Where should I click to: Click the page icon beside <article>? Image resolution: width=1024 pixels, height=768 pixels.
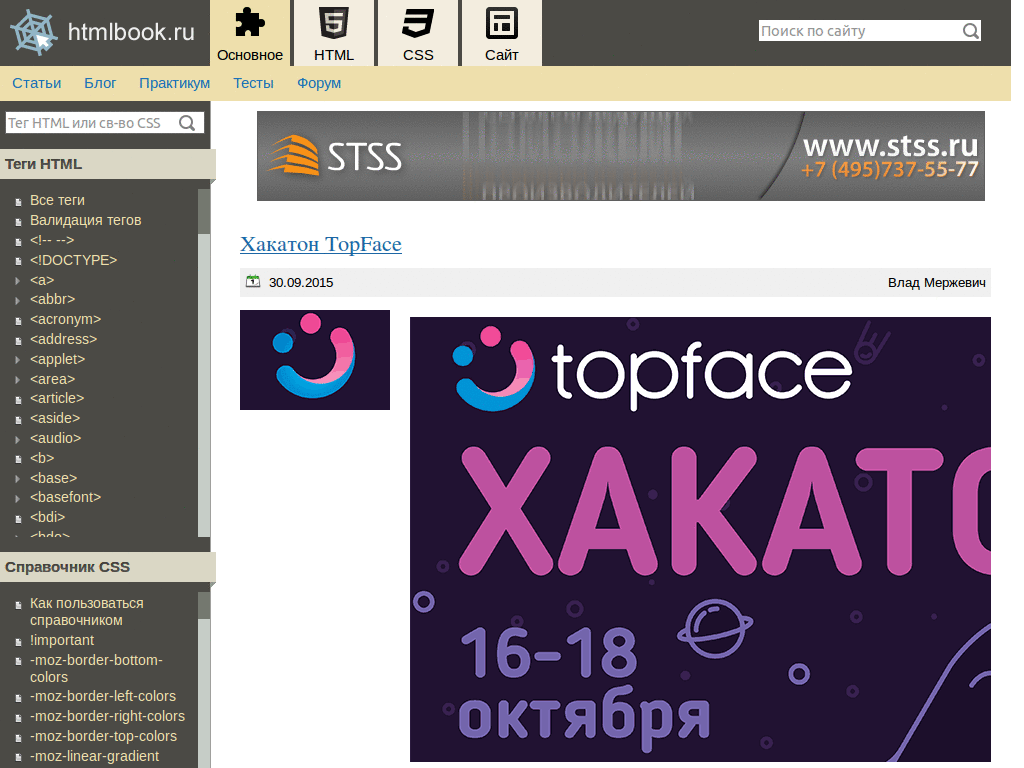tap(18, 400)
